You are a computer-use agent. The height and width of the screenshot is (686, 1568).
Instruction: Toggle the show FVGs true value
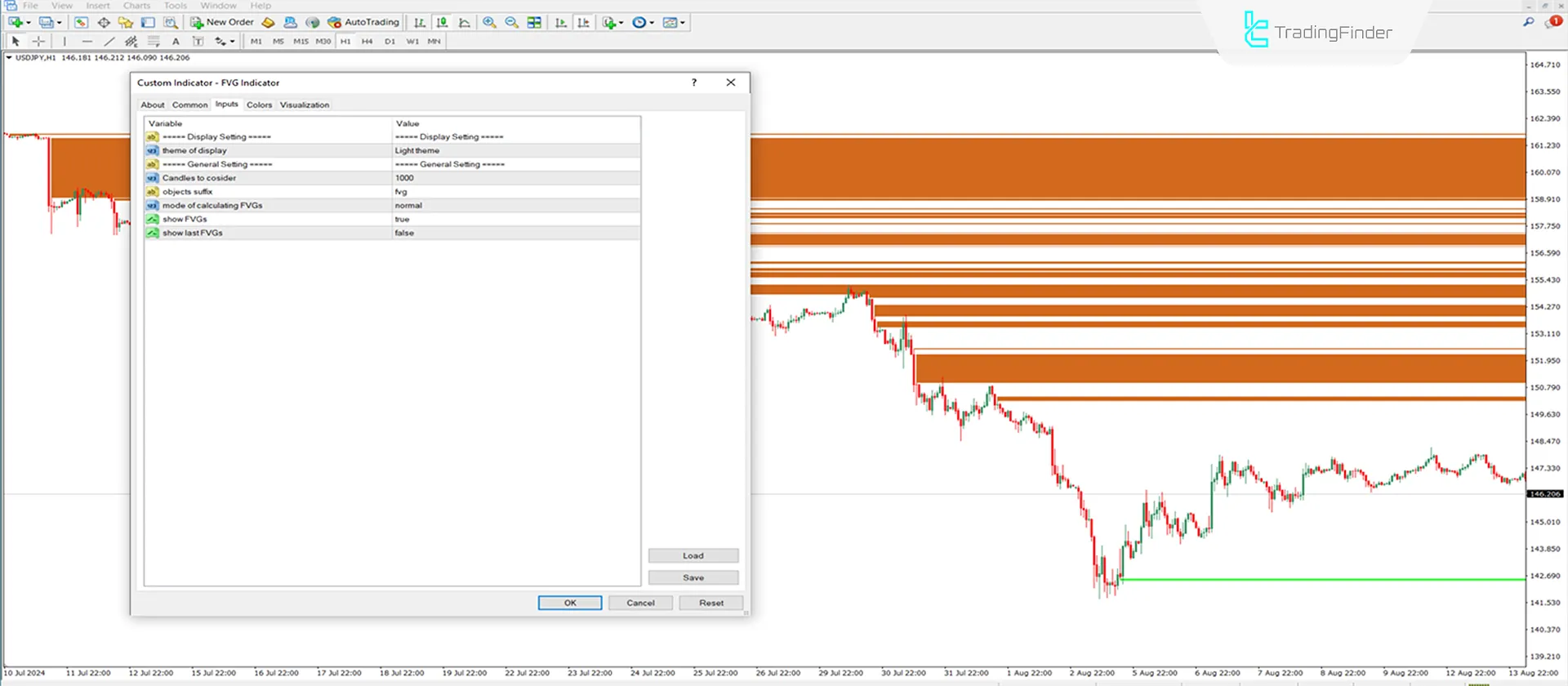point(514,219)
